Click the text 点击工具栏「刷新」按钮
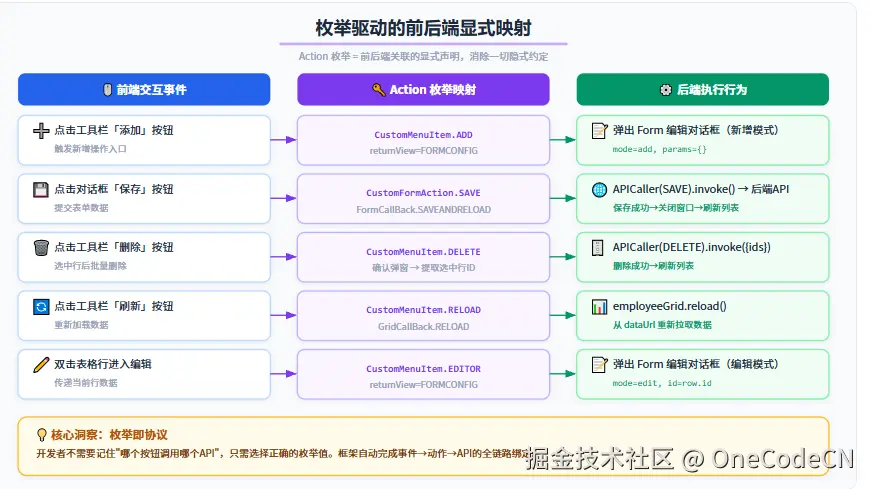The image size is (871, 489). point(114,306)
